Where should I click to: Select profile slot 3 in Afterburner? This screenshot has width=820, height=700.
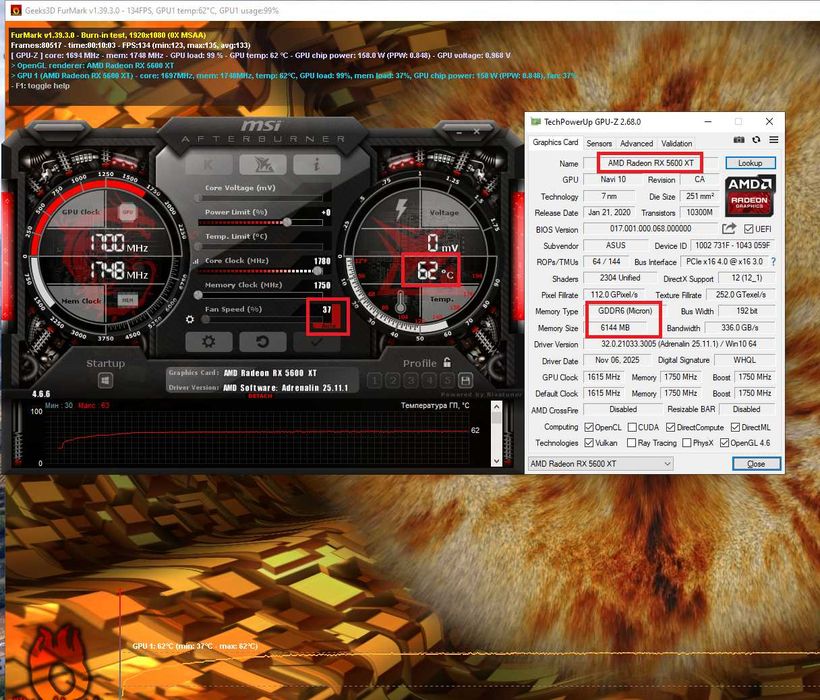tap(411, 380)
